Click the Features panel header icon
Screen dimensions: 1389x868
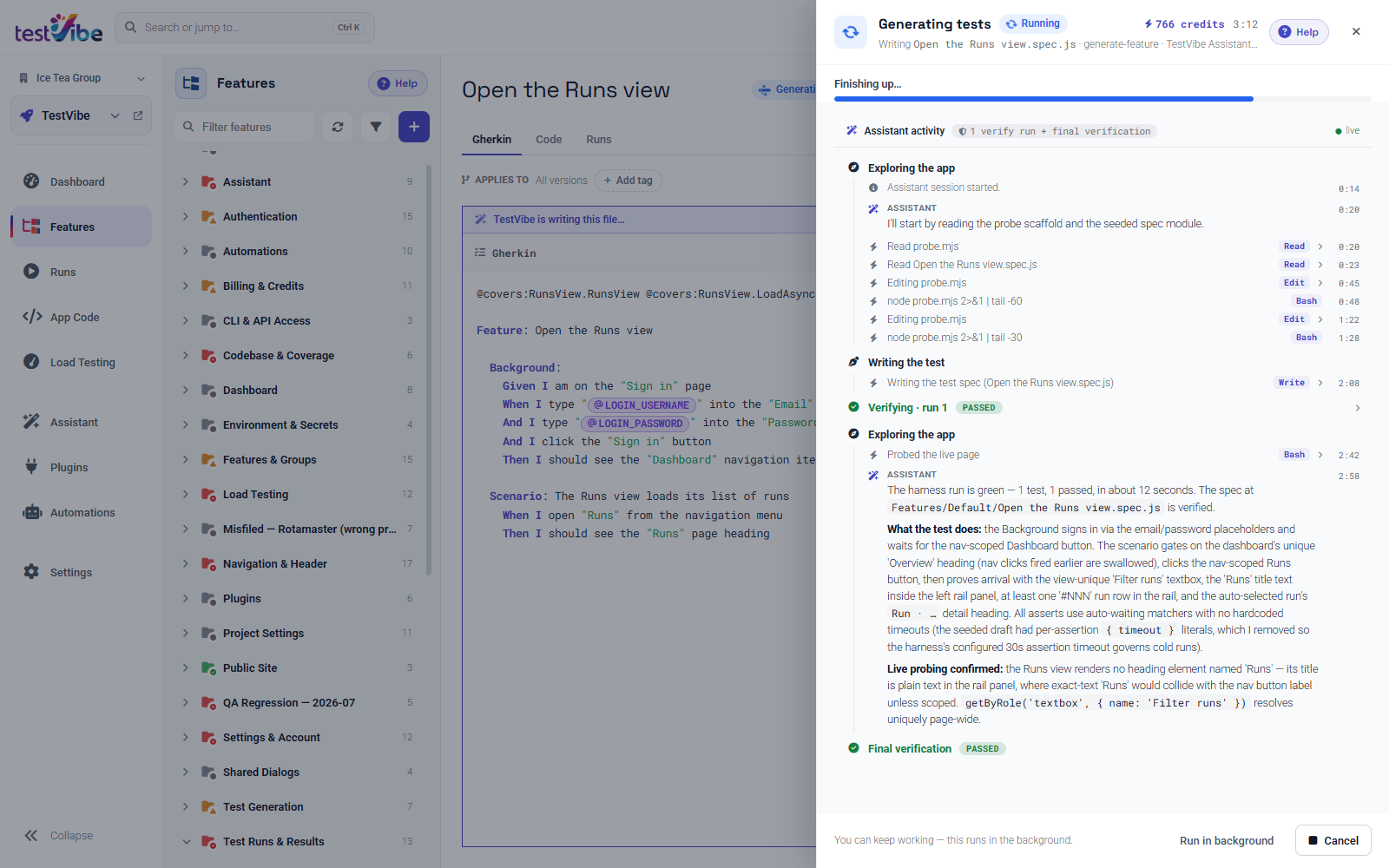point(191,83)
